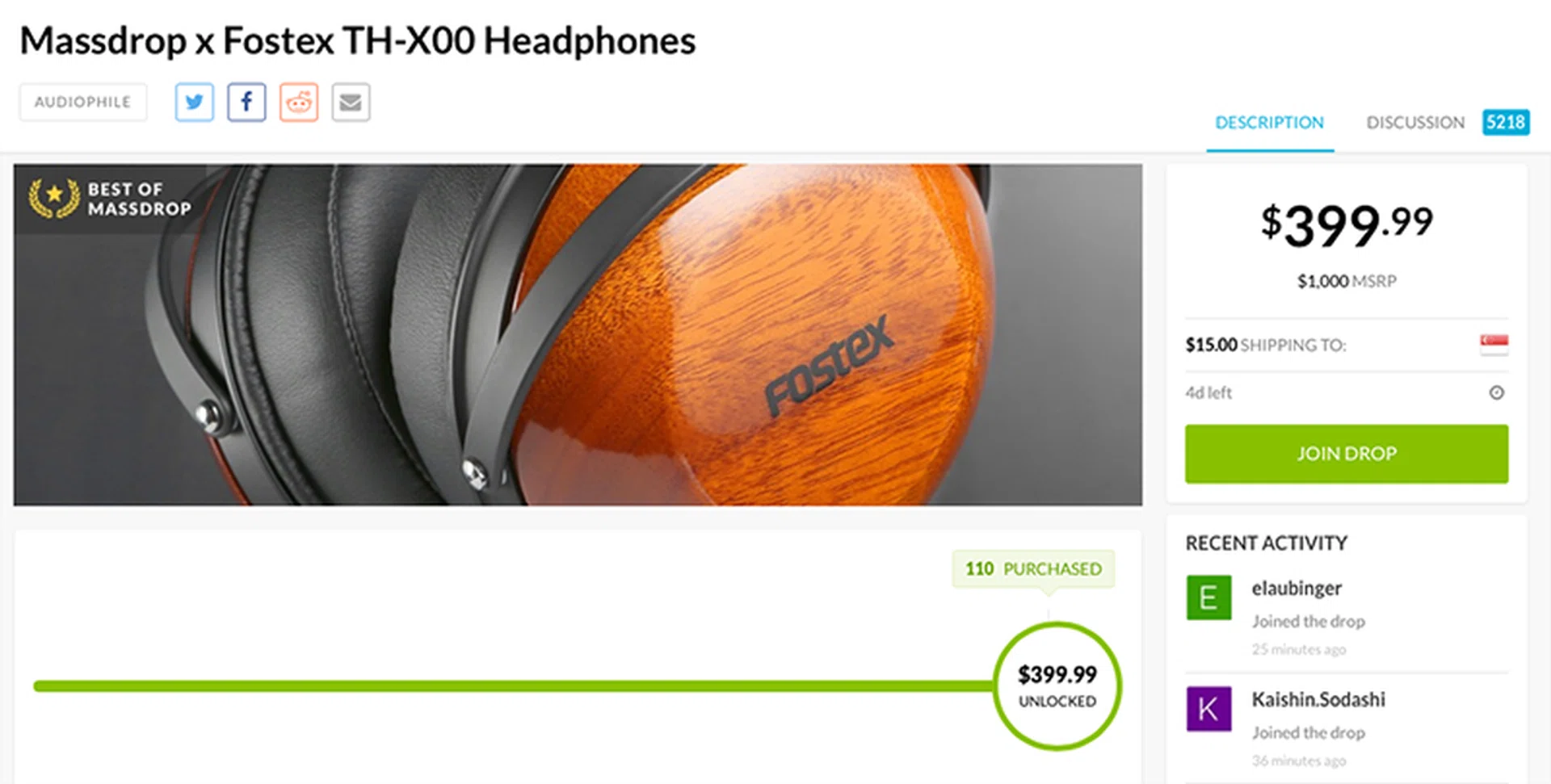Click elaubinger's green E avatar
Screen dimensions: 1551x784
pos(1208,597)
